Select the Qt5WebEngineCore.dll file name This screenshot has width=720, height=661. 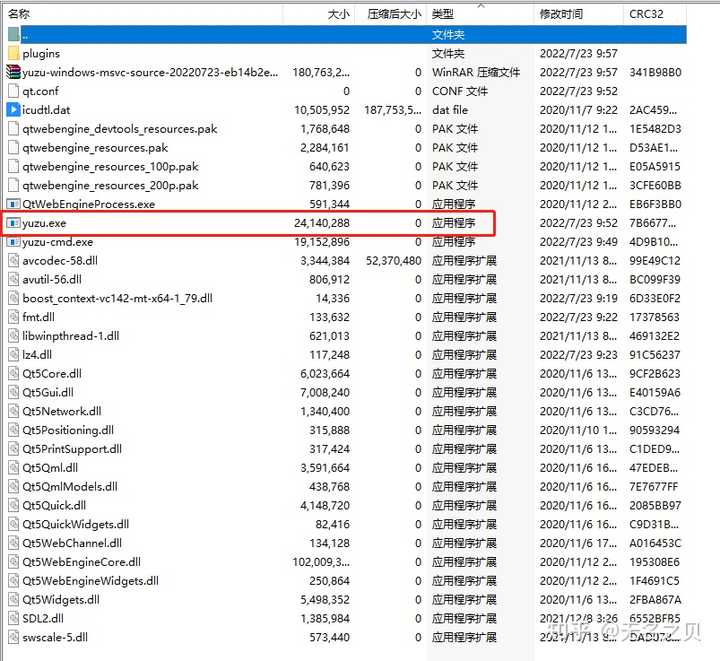click(x=81, y=562)
